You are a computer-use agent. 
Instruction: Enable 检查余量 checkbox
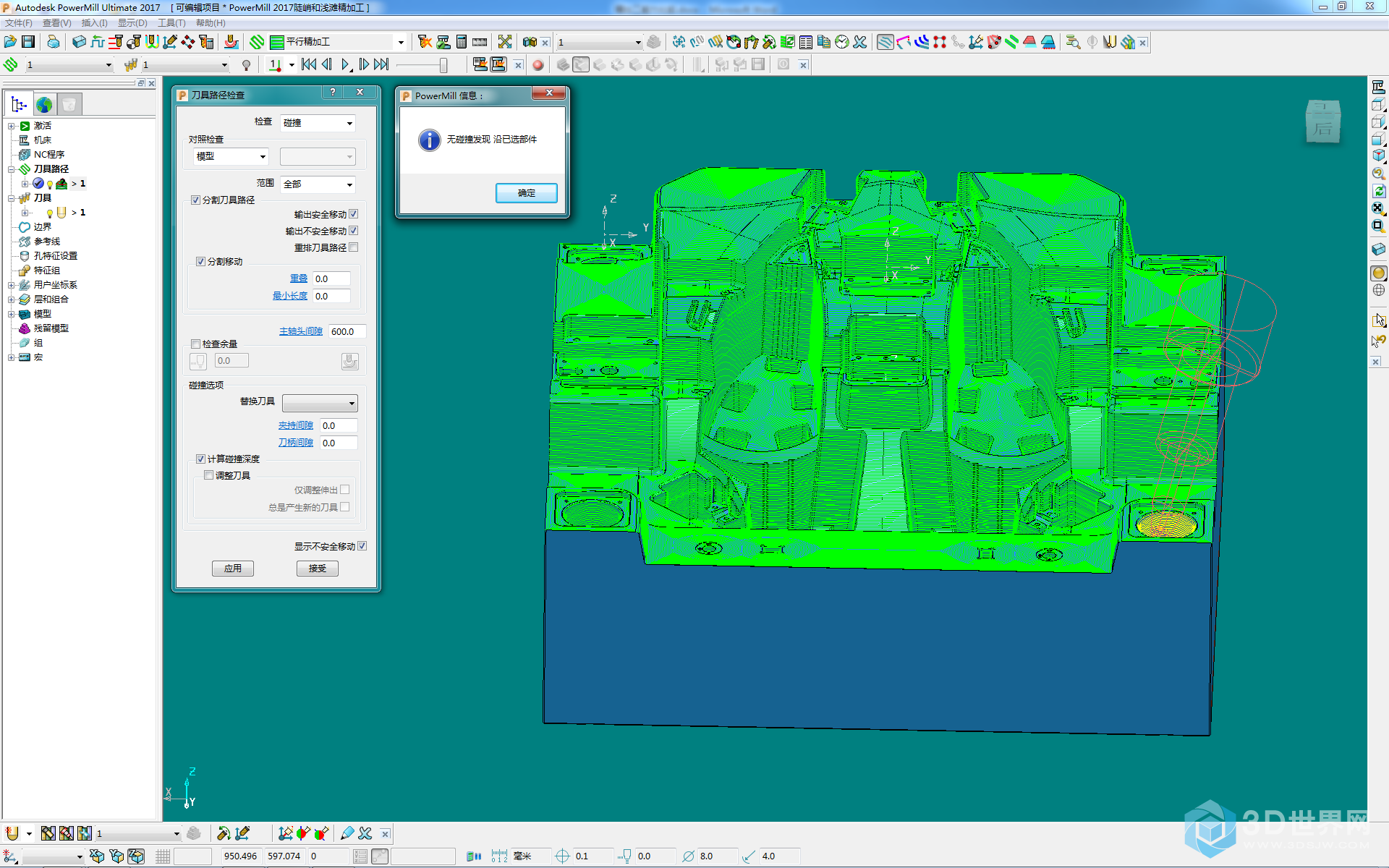(195, 344)
